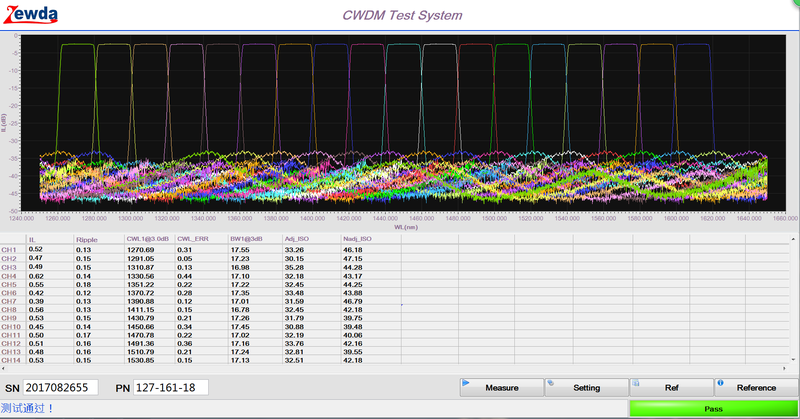The height and width of the screenshot is (419, 800).
Task: Click the icon on the Setting button
Action: pyautogui.click(x=551, y=383)
